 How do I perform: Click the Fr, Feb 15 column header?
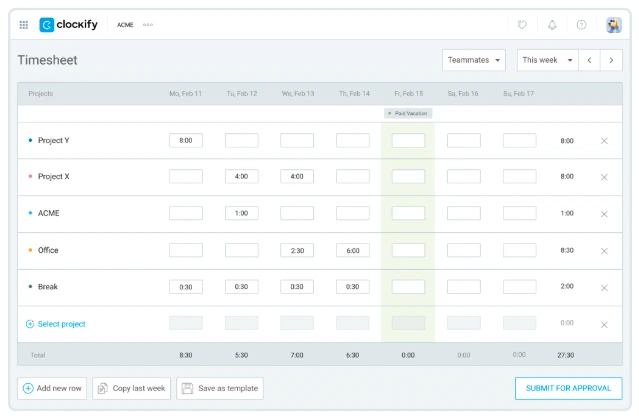click(x=409, y=94)
